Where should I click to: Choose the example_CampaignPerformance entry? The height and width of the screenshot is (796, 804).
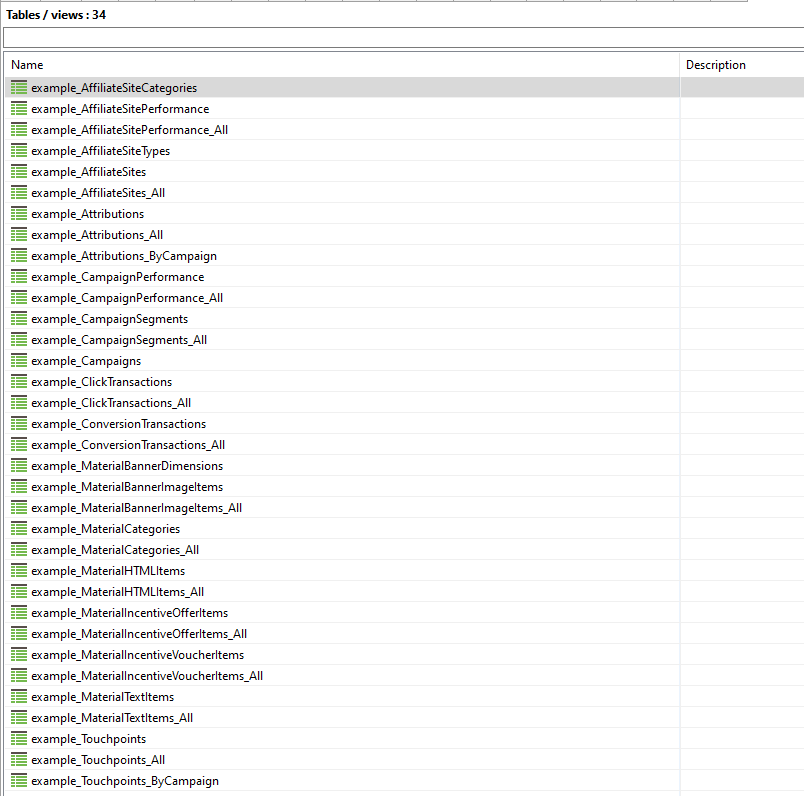coord(117,277)
